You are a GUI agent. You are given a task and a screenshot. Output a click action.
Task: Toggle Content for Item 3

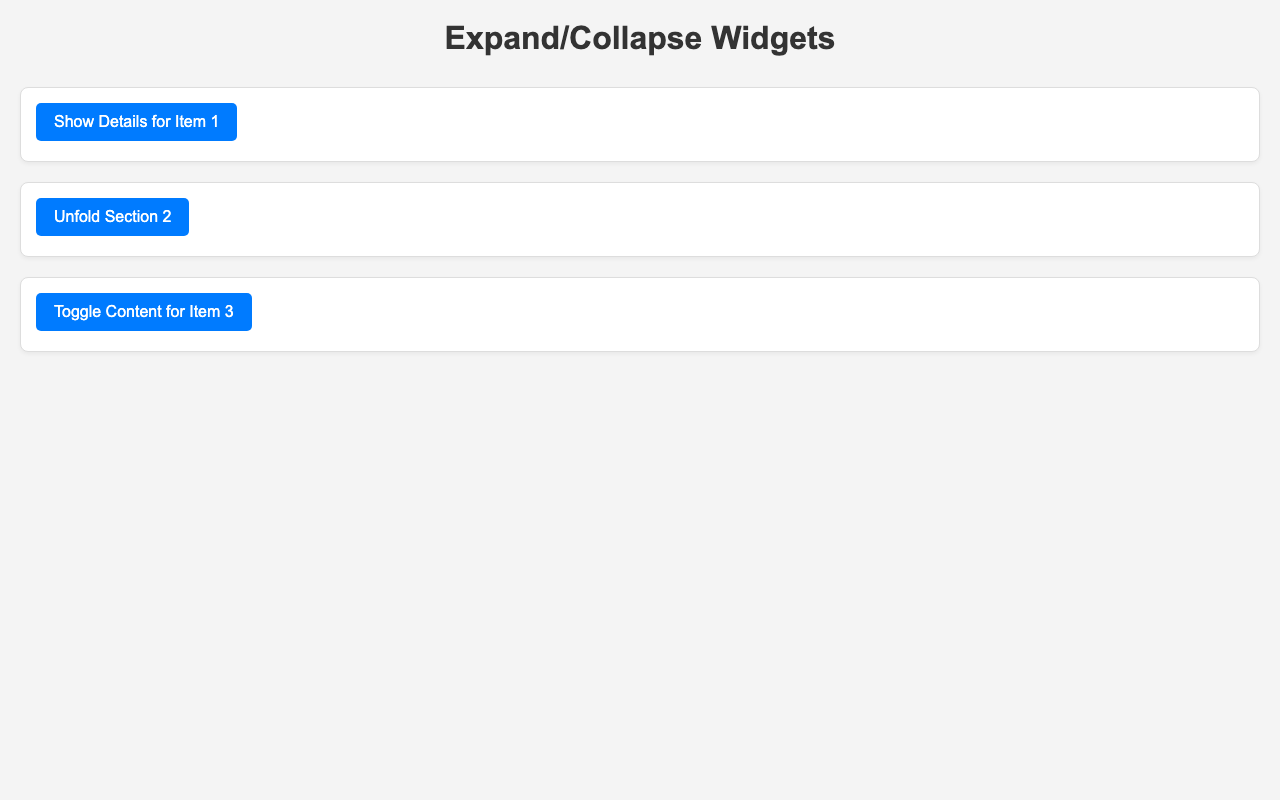144,312
